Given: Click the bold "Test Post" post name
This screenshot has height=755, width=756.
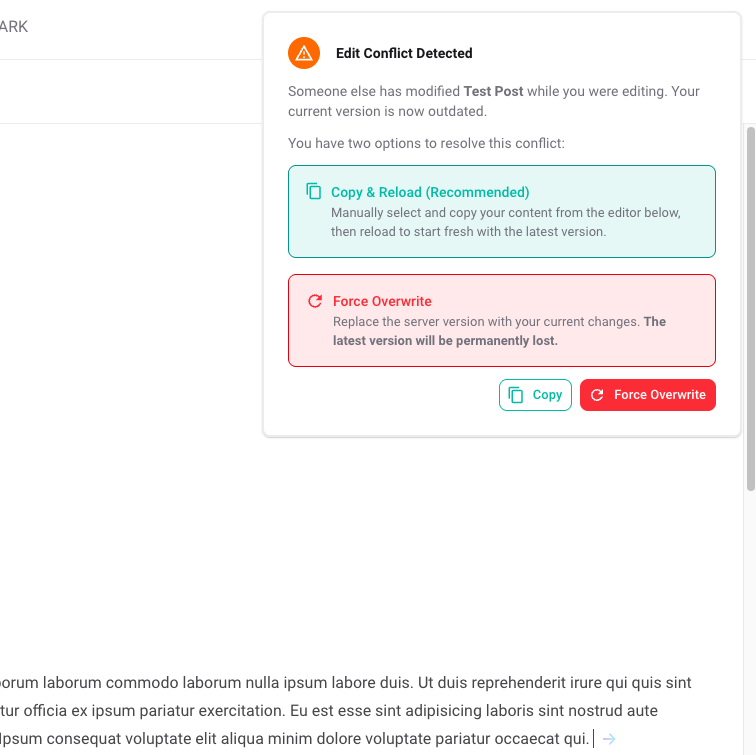Looking at the screenshot, I should tap(493, 91).
